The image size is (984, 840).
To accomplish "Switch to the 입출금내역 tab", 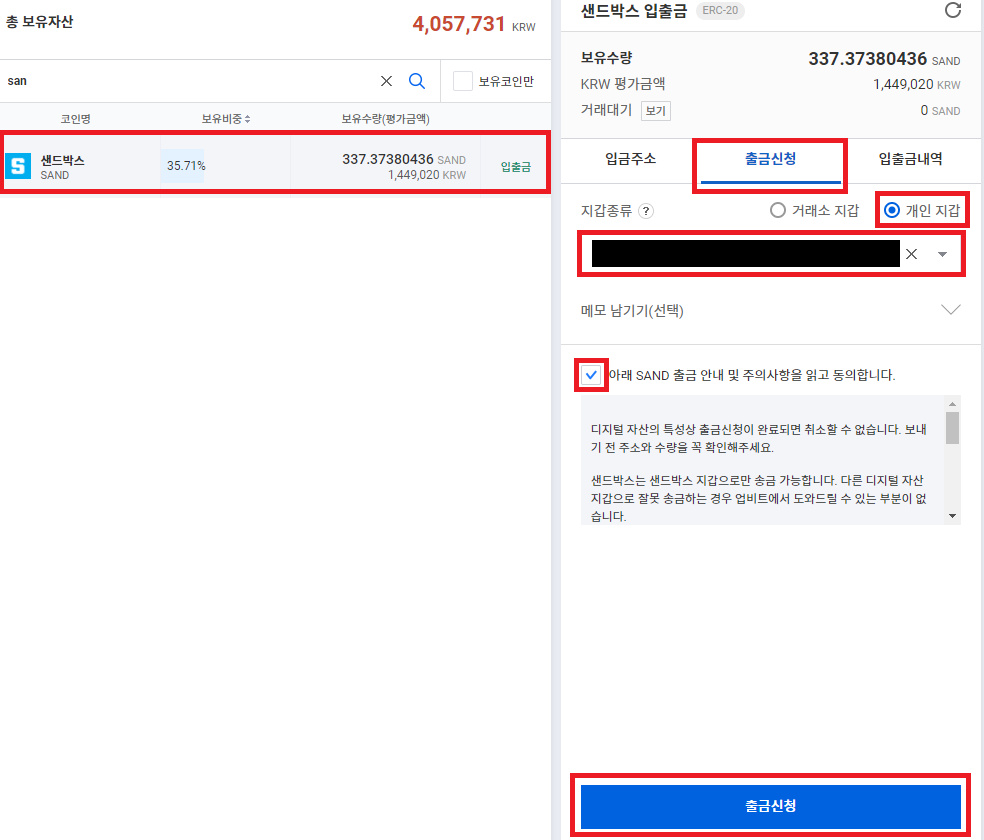I will [x=910, y=159].
